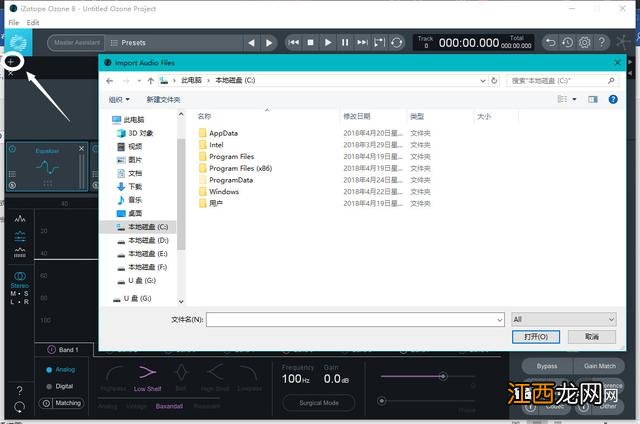
Task: Click the 打开(O) button
Action: 536,337
